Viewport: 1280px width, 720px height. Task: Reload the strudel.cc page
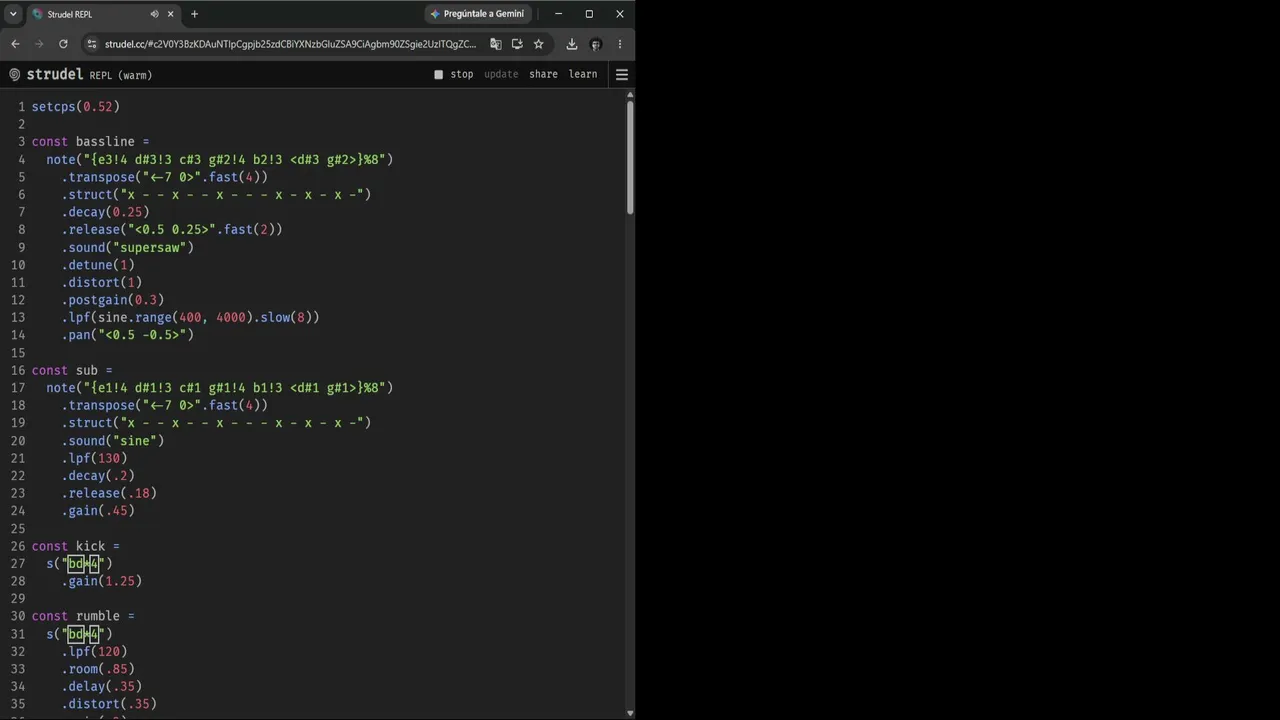pyautogui.click(x=63, y=44)
